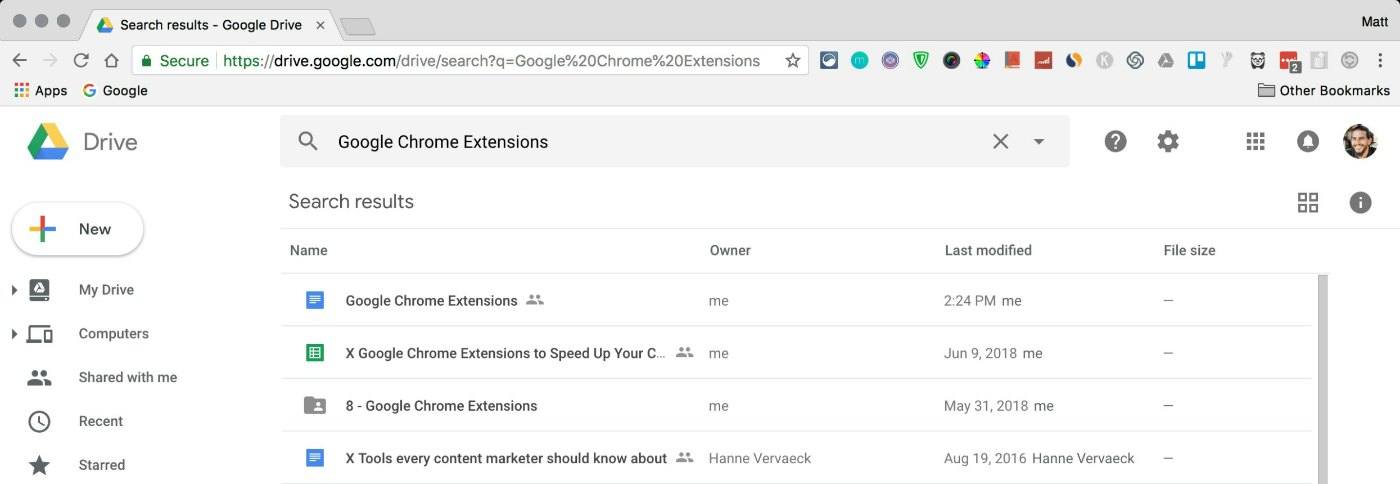This screenshot has height=484, width=1400.
Task: Open Starred files section
Action: (102, 465)
